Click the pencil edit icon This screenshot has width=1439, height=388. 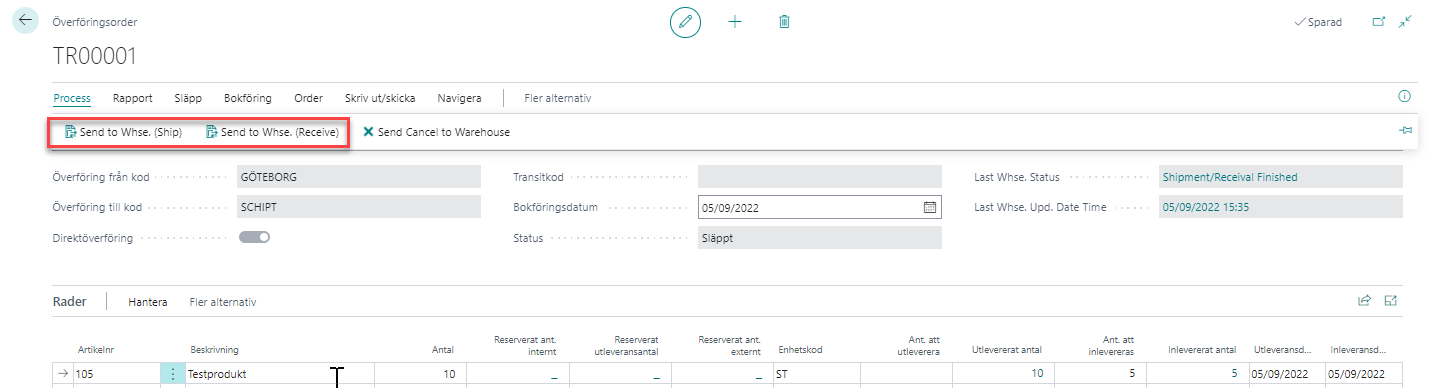pos(685,22)
